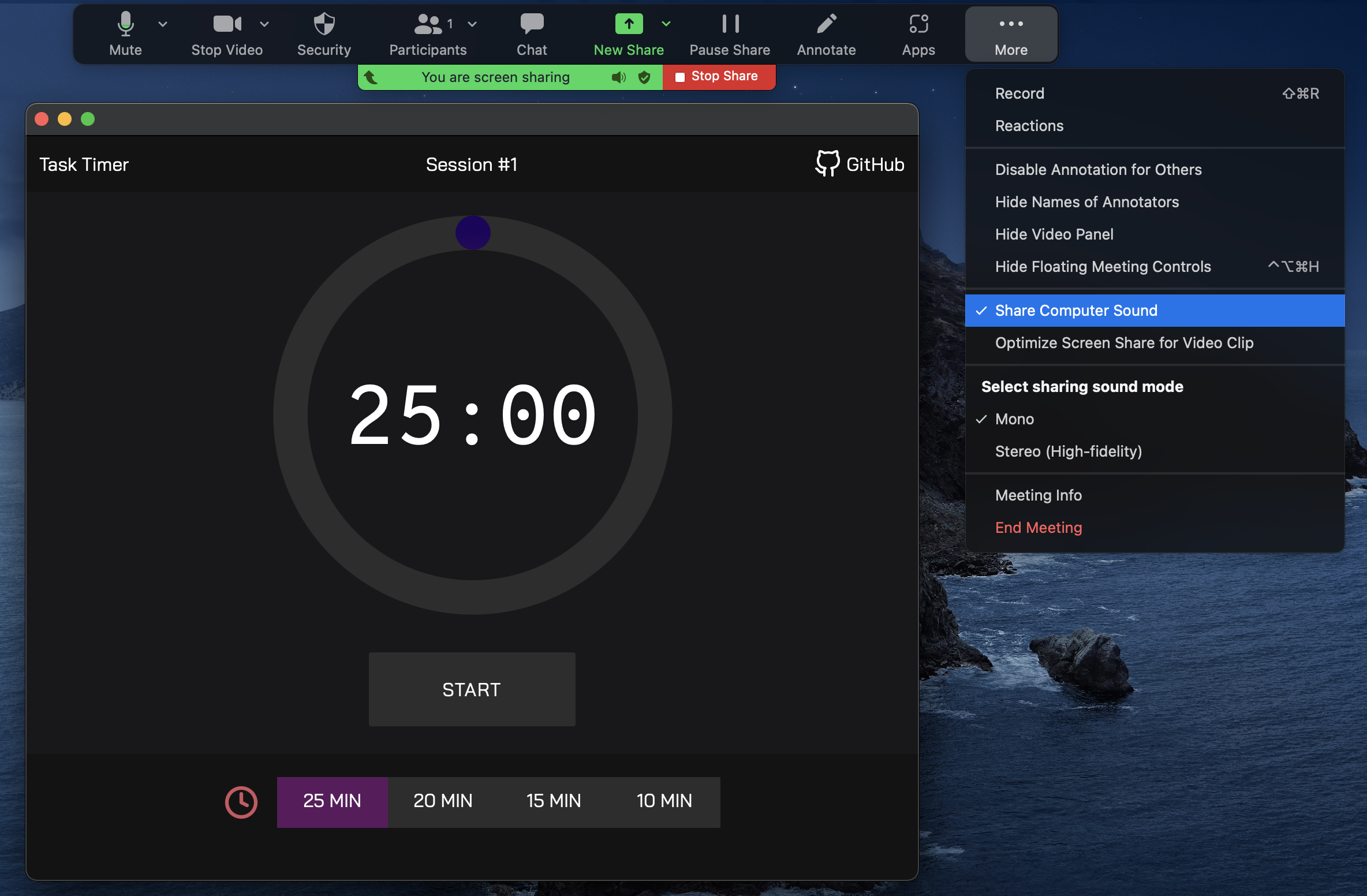The width and height of the screenshot is (1367, 896).
Task: Choose Hide Floating Meeting Controls
Action: click(x=1155, y=266)
